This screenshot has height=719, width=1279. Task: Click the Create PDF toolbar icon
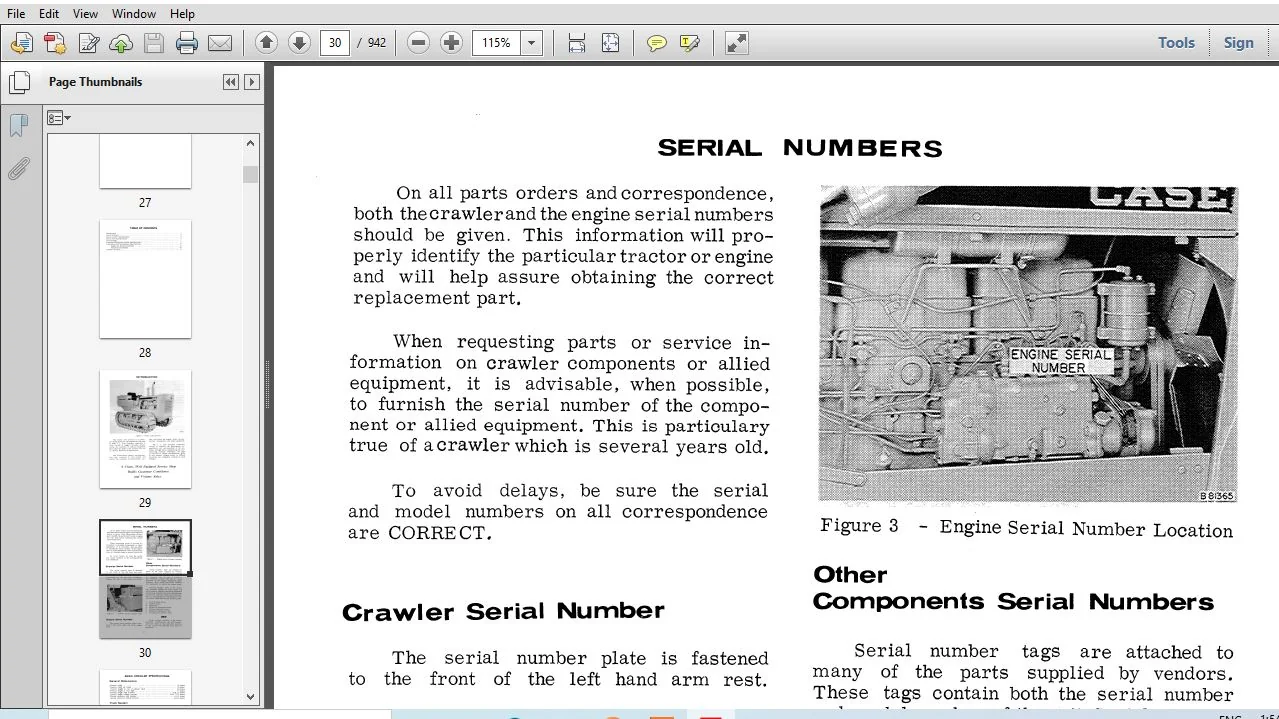55,43
